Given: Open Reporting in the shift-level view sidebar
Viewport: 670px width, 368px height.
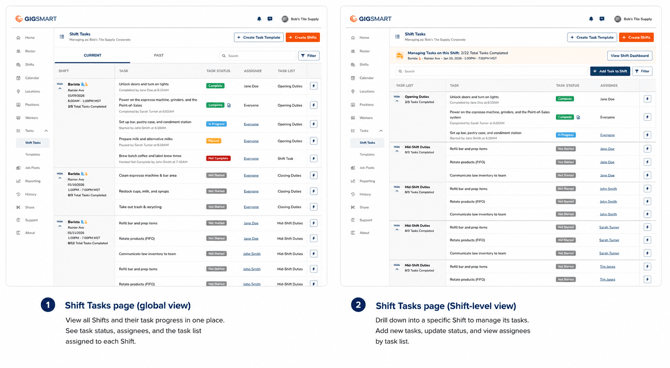Looking at the screenshot, I should click(x=363, y=181).
